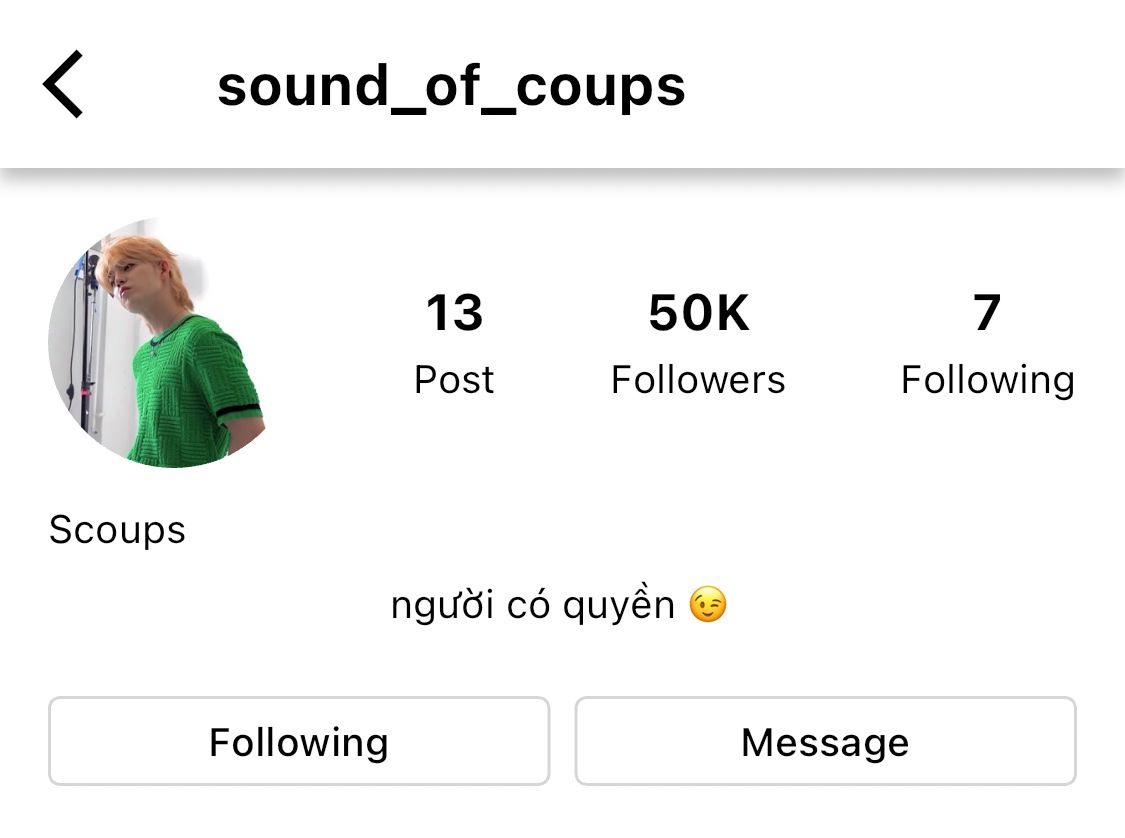
Task: Open the Following label beneath the 7
Action: 988,380
